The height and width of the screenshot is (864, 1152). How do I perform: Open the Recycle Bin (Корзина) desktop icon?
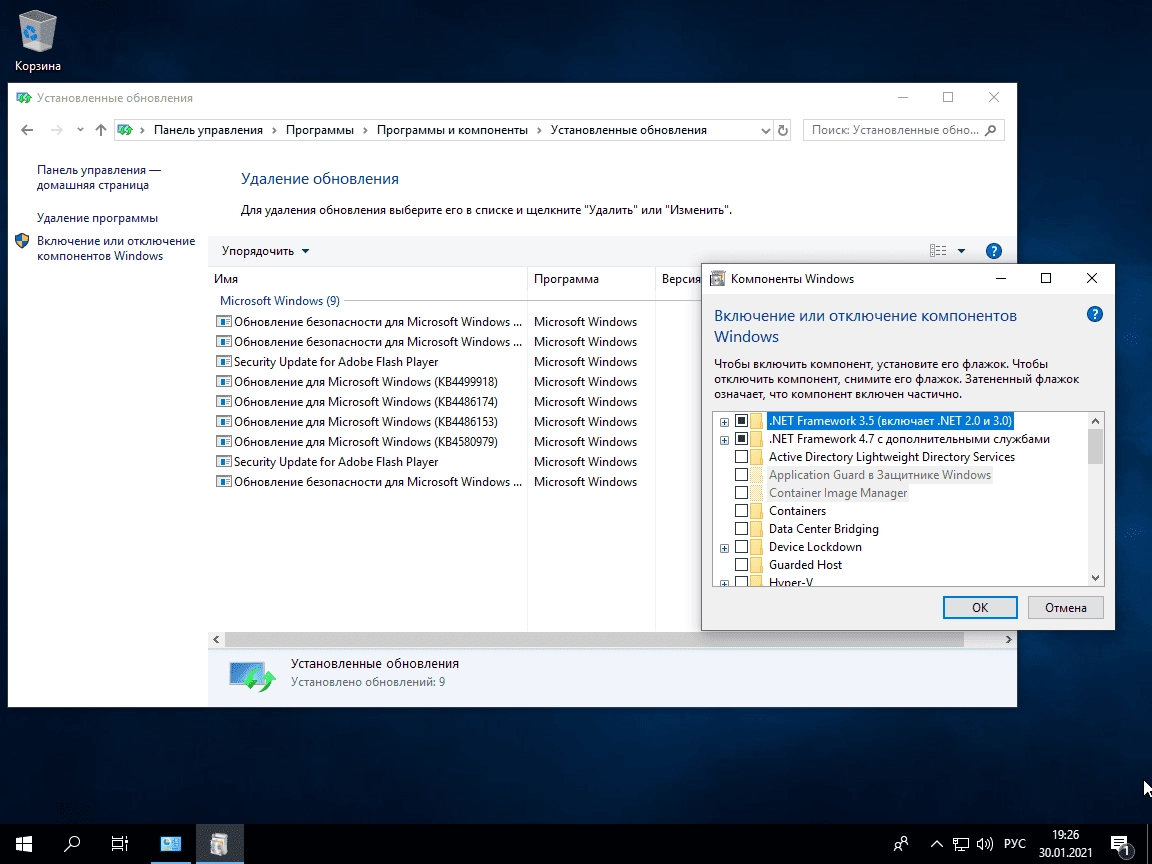(37, 41)
